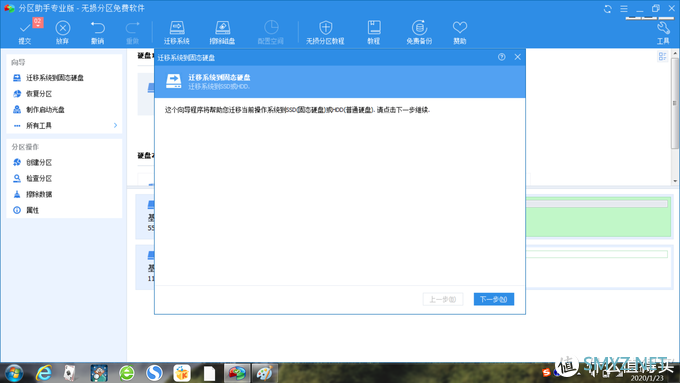Expand the 所有工具 chevron arrow
This screenshot has height=383, width=680.
pyautogui.click(x=115, y=125)
